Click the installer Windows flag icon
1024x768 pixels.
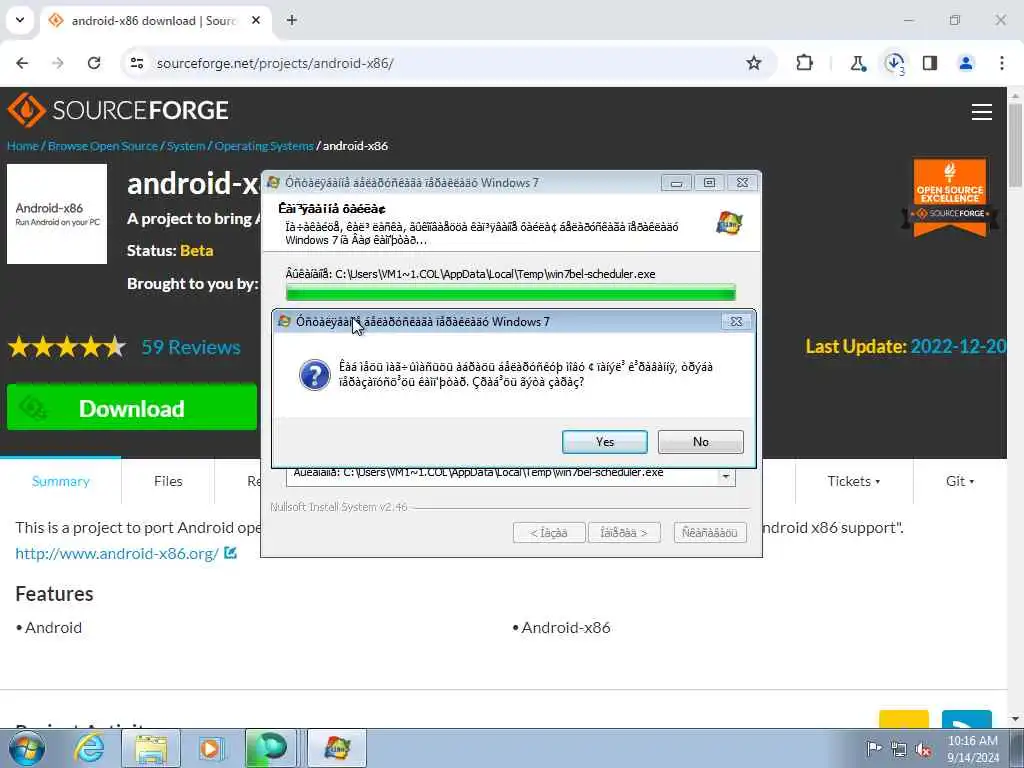click(729, 223)
